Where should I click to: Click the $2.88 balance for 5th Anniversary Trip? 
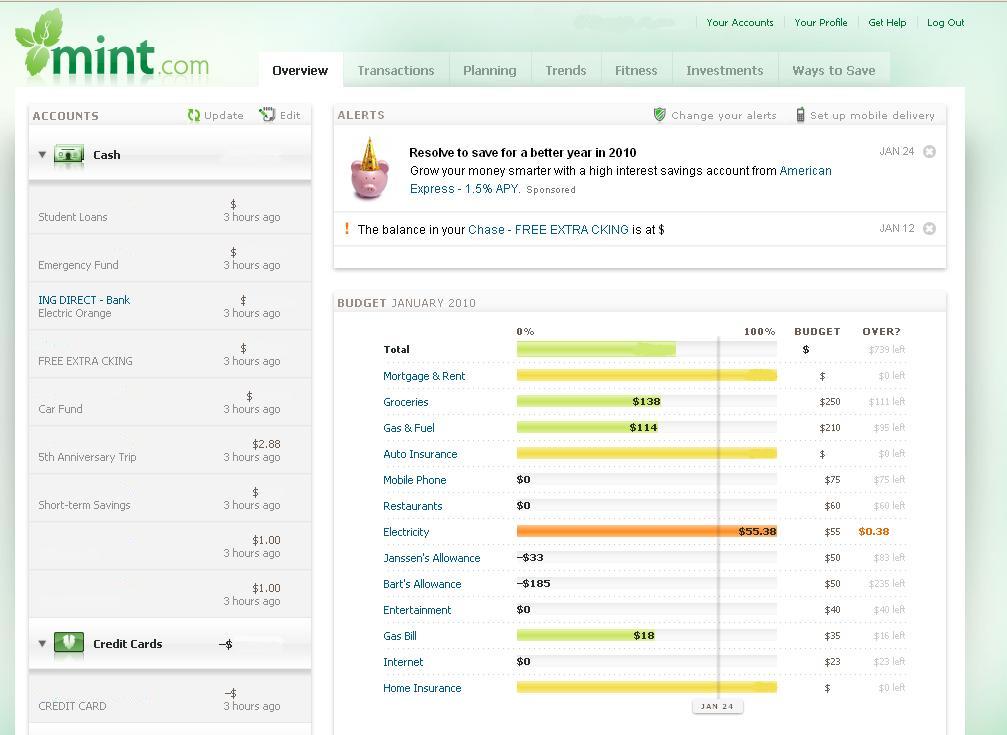(x=266, y=444)
